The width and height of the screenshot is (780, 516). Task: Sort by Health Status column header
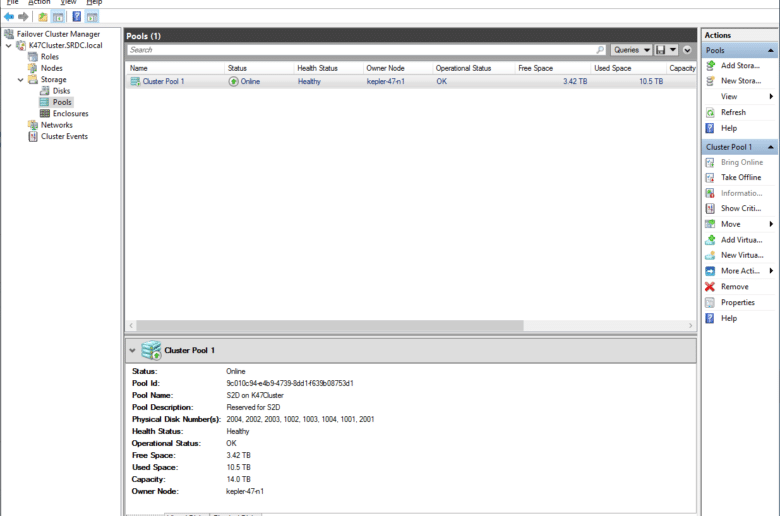click(x=328, y=68)
